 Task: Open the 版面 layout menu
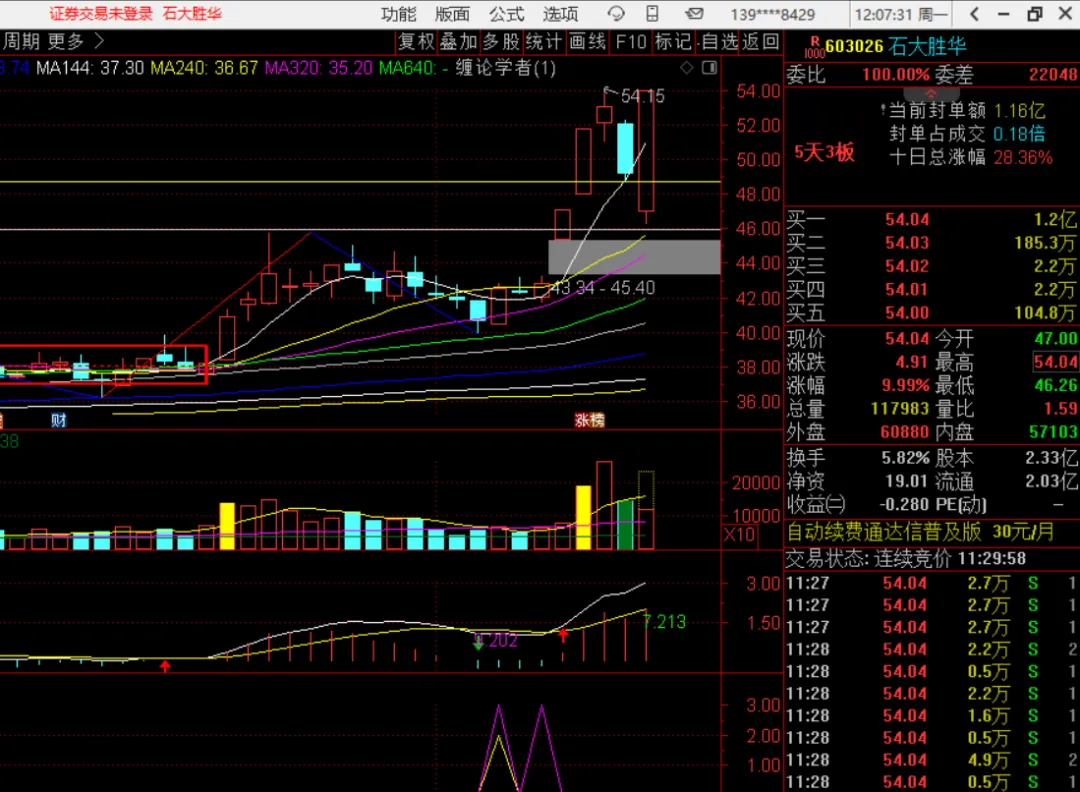[x=452, y=14]
